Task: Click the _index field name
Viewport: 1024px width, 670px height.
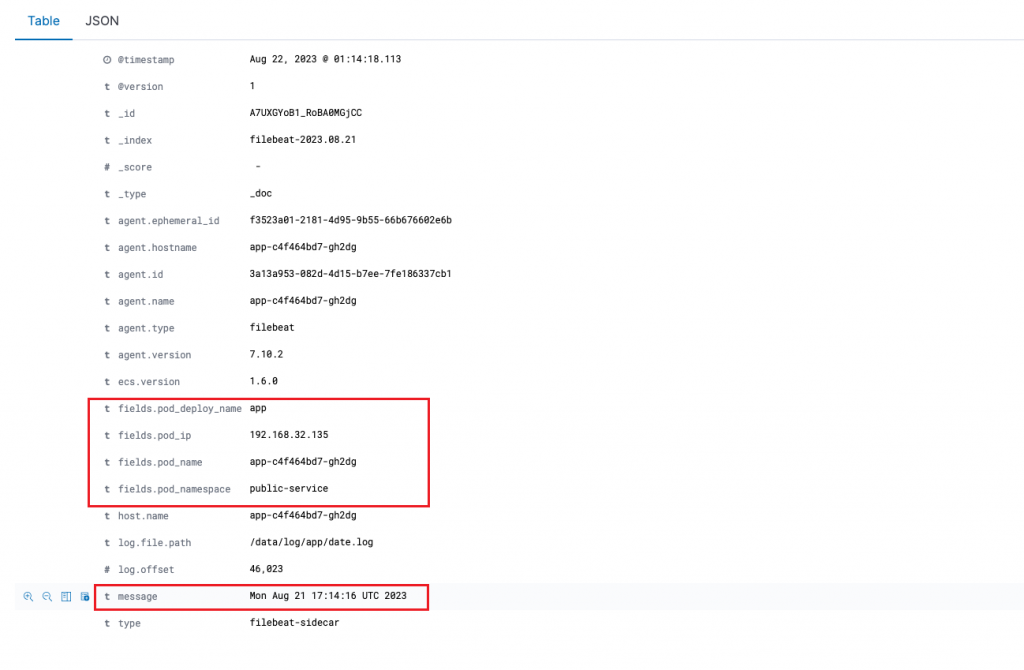Action: tap(135, 140)
